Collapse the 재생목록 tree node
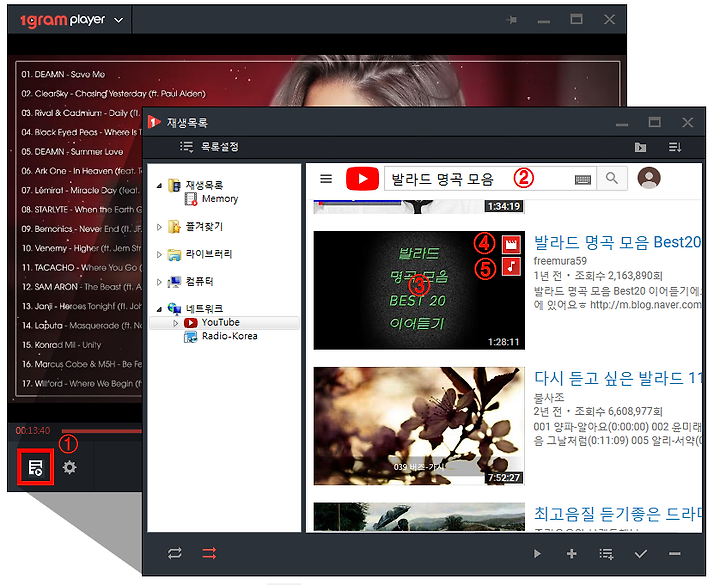720x585 pixels. click(159, 186)
